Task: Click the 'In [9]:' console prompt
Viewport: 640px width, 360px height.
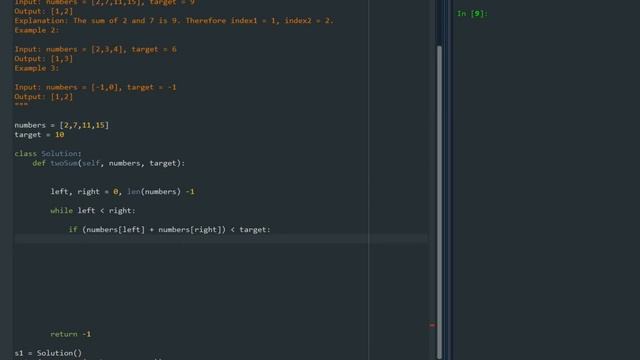Action: tap(472, 14)
